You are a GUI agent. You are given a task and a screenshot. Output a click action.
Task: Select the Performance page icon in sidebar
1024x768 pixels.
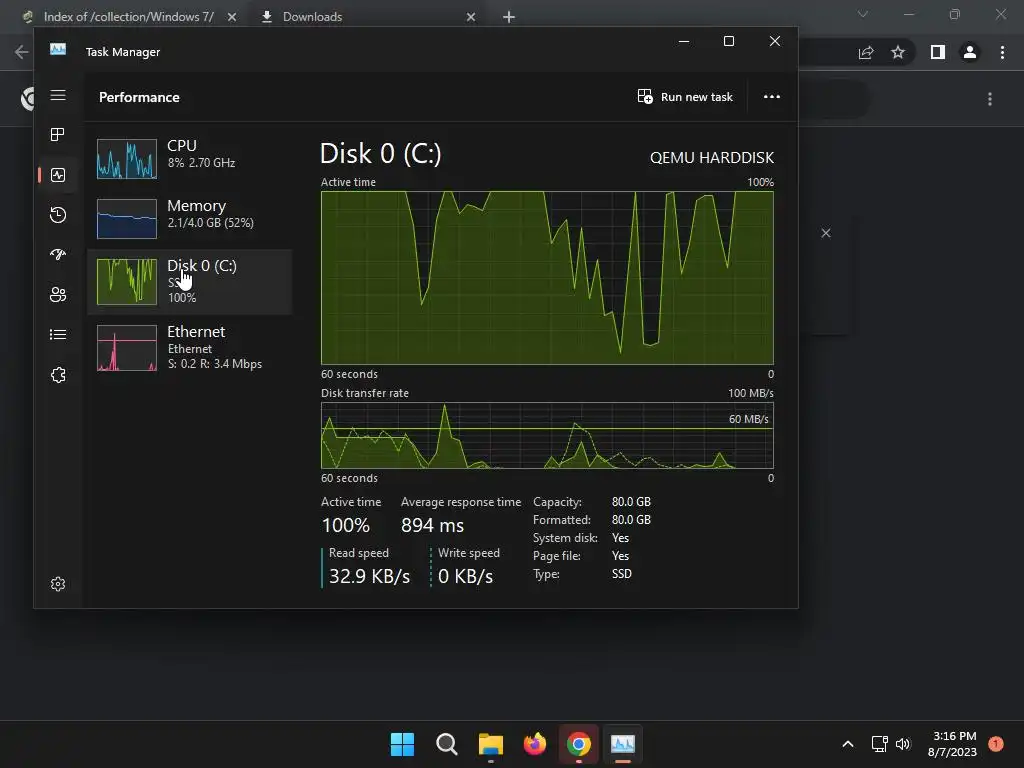click(x=58, y=175)
